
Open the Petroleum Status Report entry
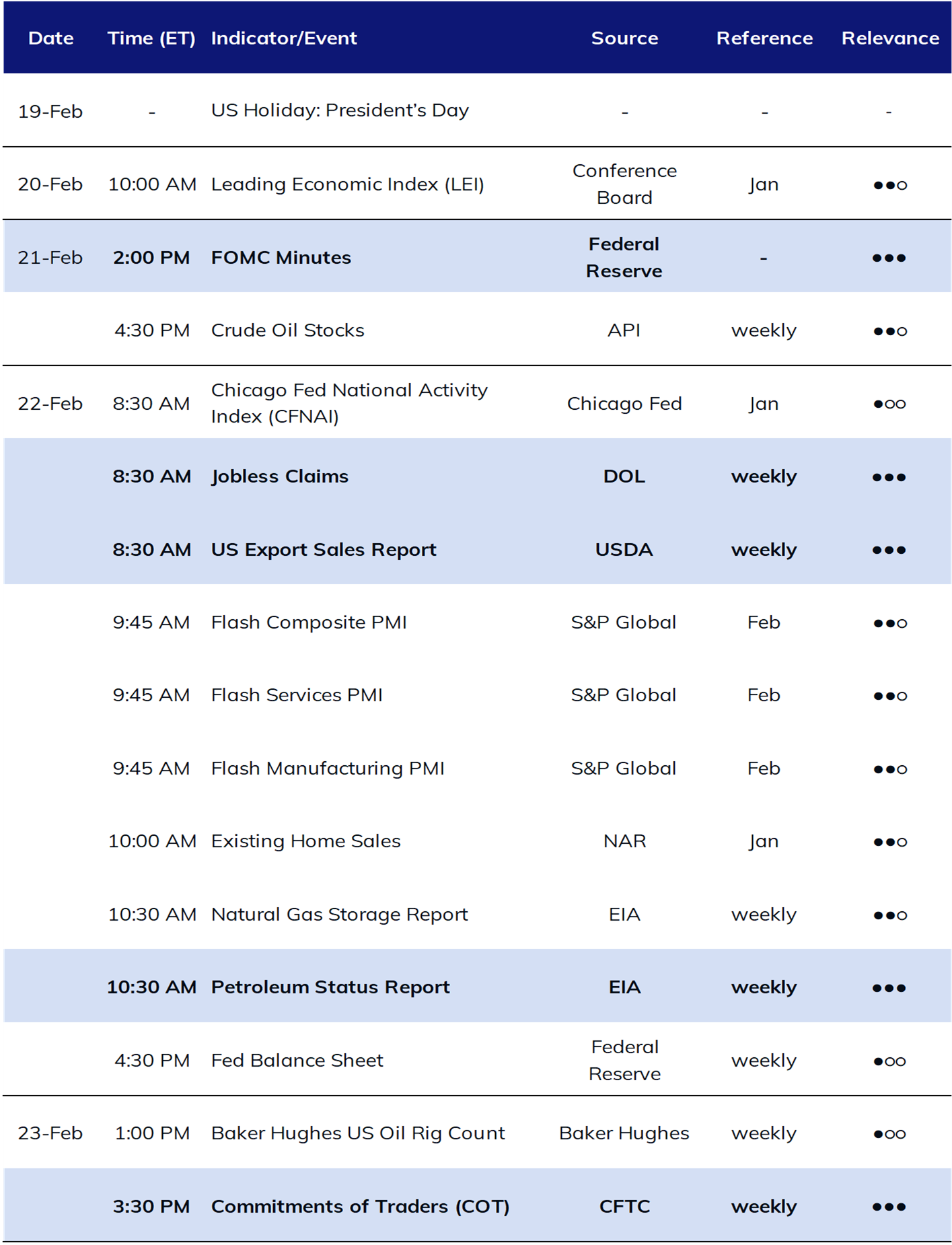tap(330, 987)
